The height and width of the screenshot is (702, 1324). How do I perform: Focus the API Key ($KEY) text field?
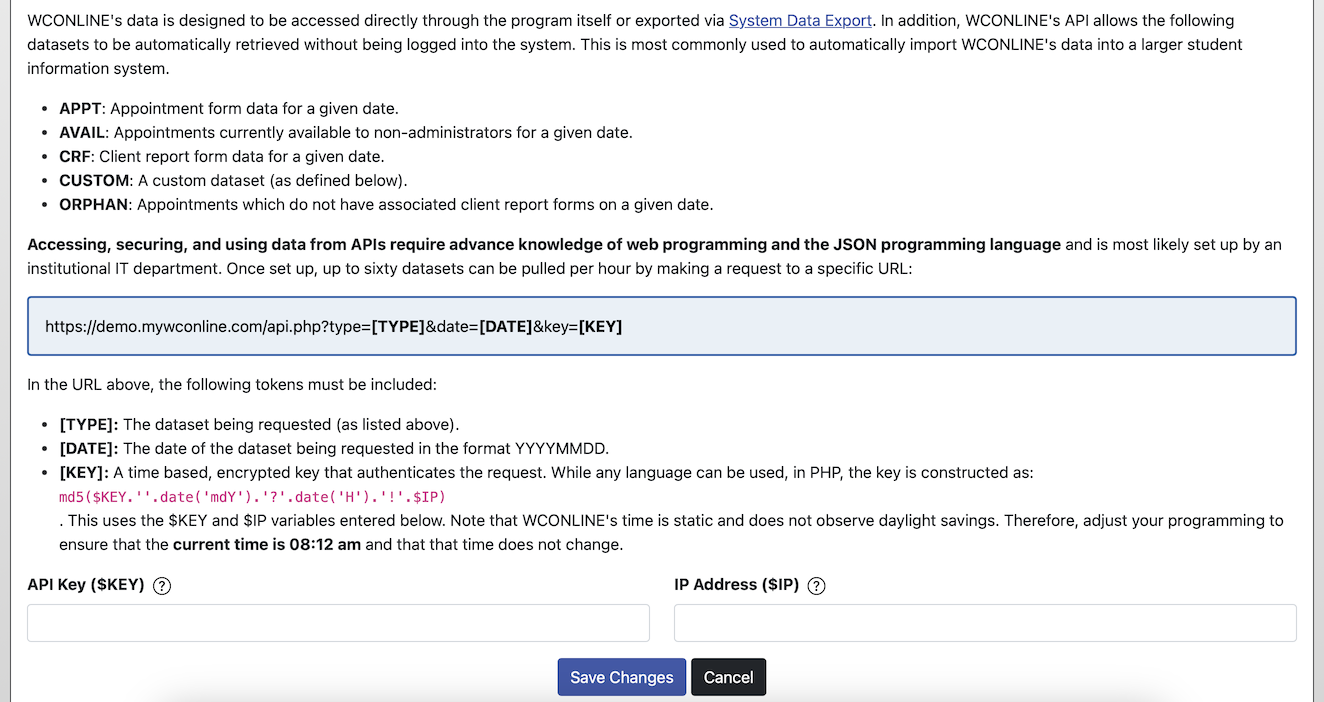(338, 623)
